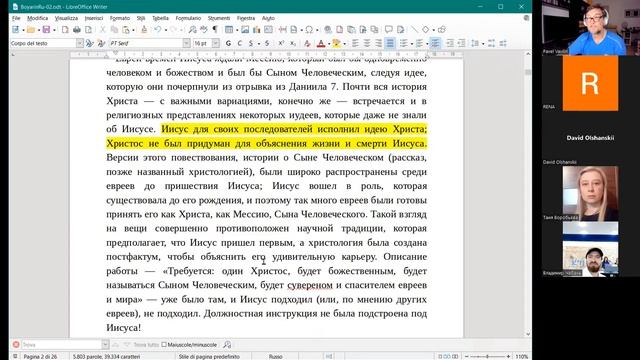This screenshot has width=640, height=360.
Task: Increase indent of paragraph
Action: 450,43
